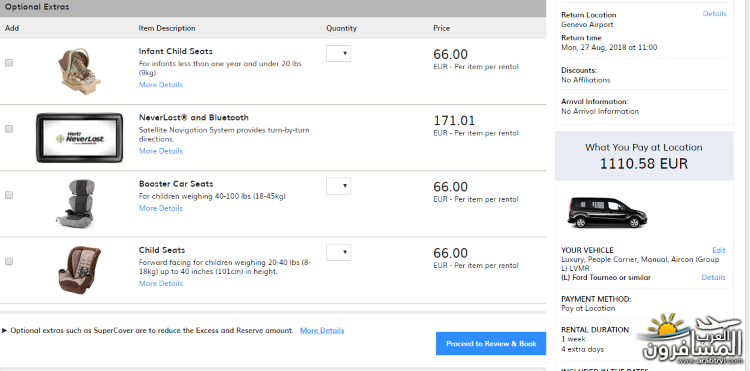The height and width of the screenshot is (371, 750).
Task: Click the Geneva Airport return location text
Action: (x=587, y=24)
